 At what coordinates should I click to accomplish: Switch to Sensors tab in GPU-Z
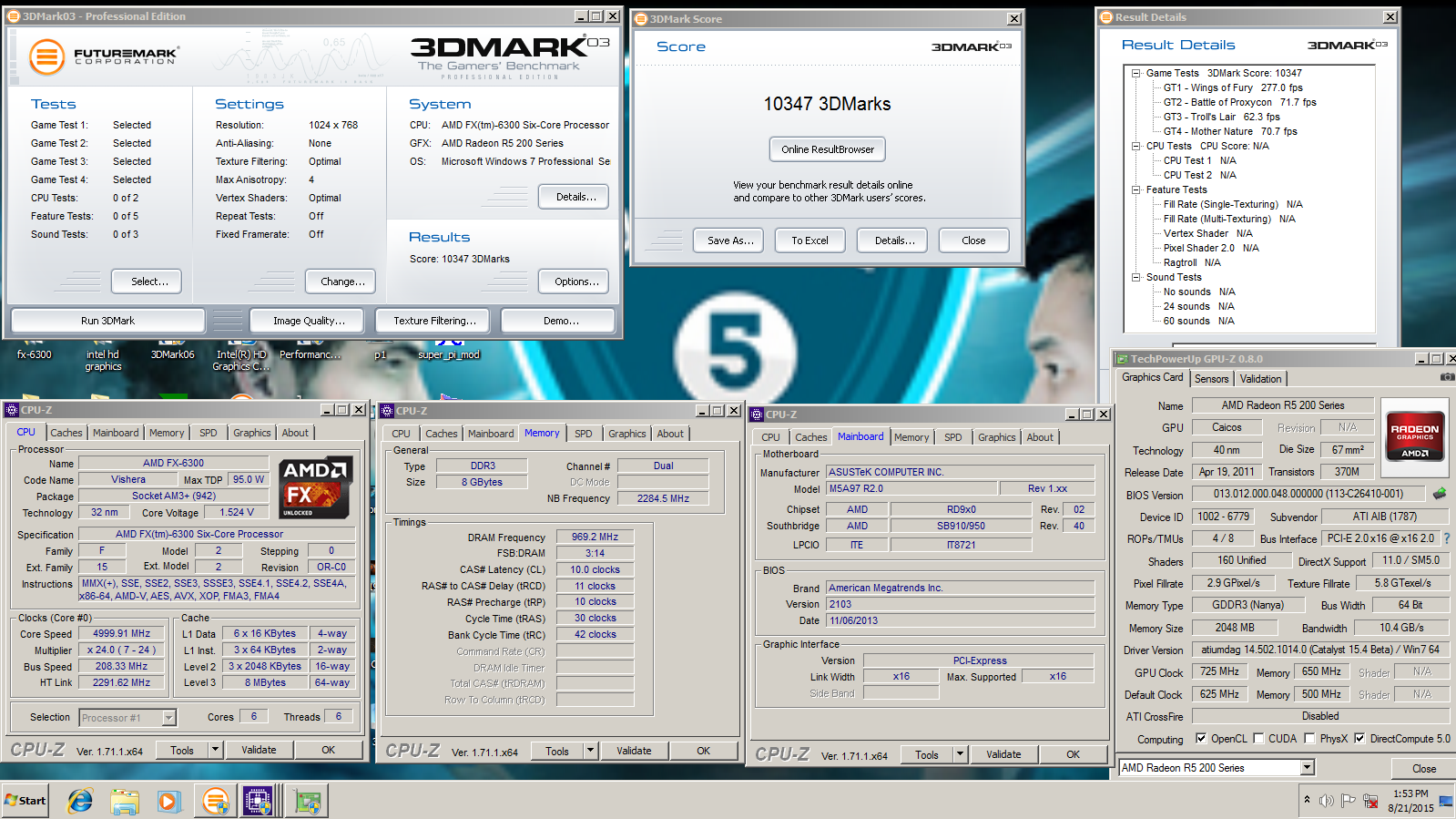[1211, 379]
